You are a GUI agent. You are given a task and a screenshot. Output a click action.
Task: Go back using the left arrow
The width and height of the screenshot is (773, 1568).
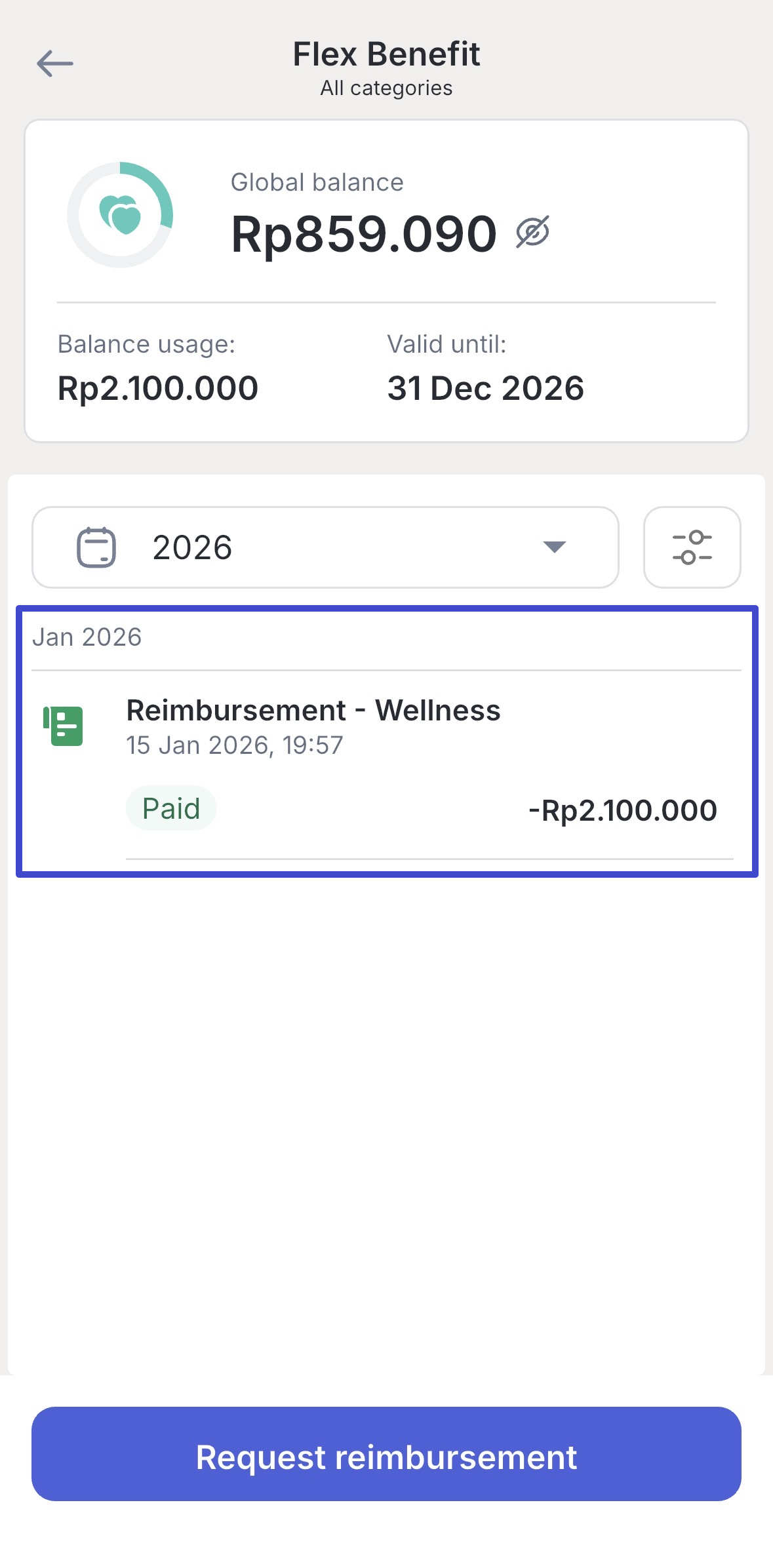tap(55, 64)
